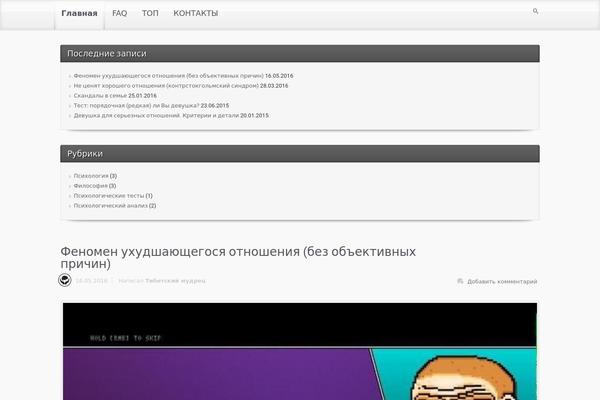The height and width of the screenshot is (400, 600).
Task: Open the FAQ menu item
Action: (x=119, y=13)
